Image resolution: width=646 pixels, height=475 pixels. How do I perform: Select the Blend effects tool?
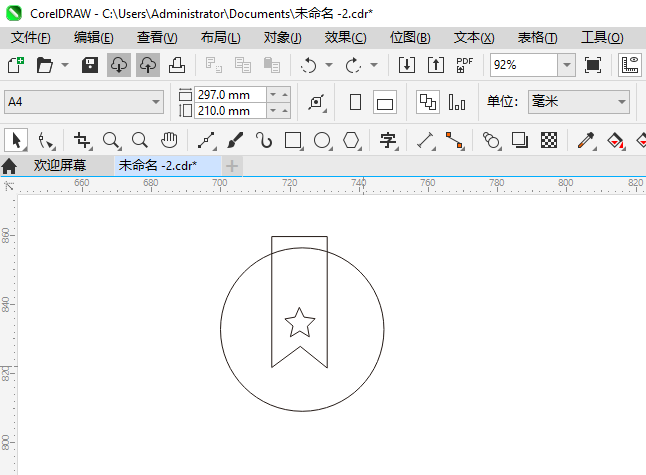492,140
